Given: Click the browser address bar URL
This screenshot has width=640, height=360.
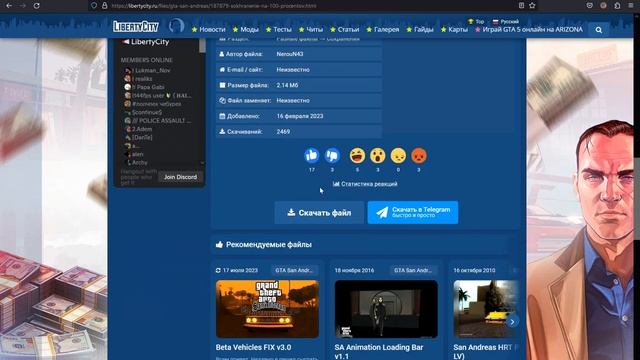Looking at the screenshot, I should [213, 6].
